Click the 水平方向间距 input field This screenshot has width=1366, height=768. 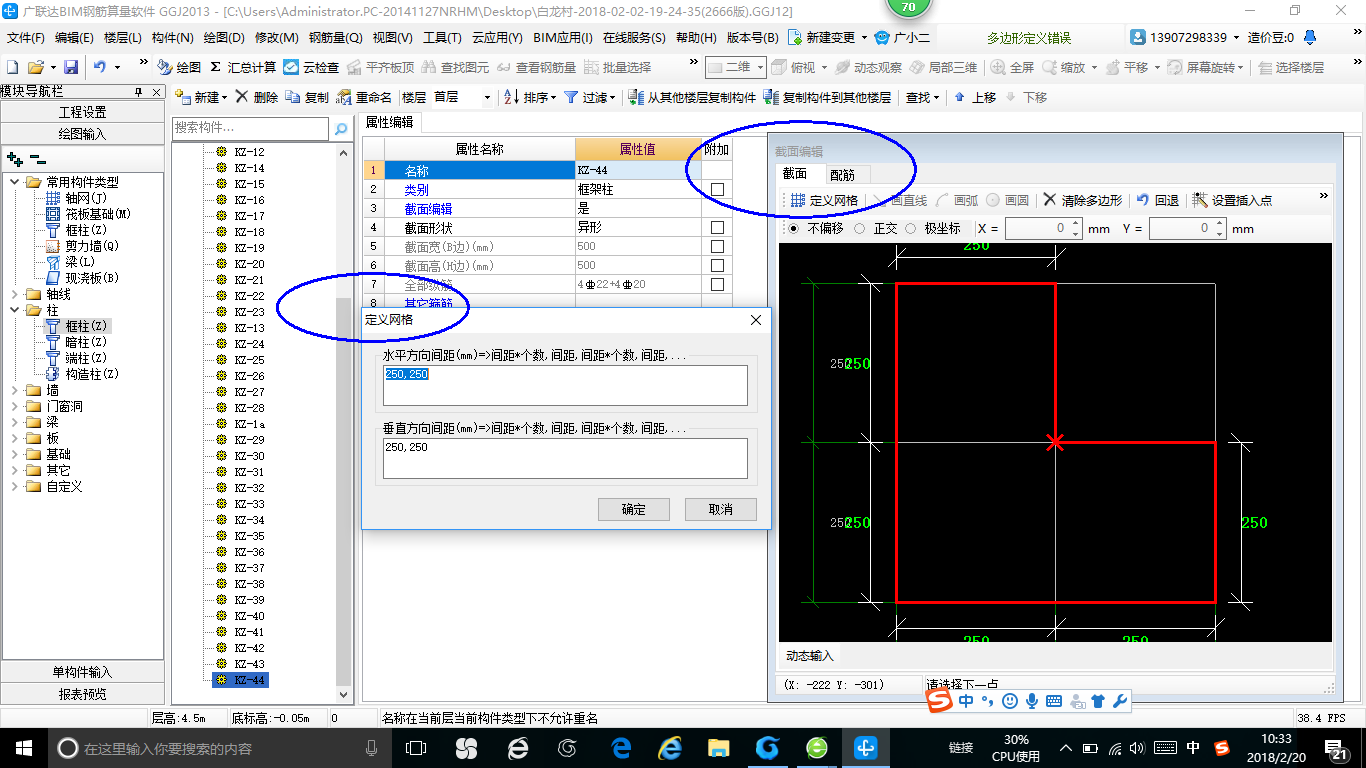(x=565, y=385)
